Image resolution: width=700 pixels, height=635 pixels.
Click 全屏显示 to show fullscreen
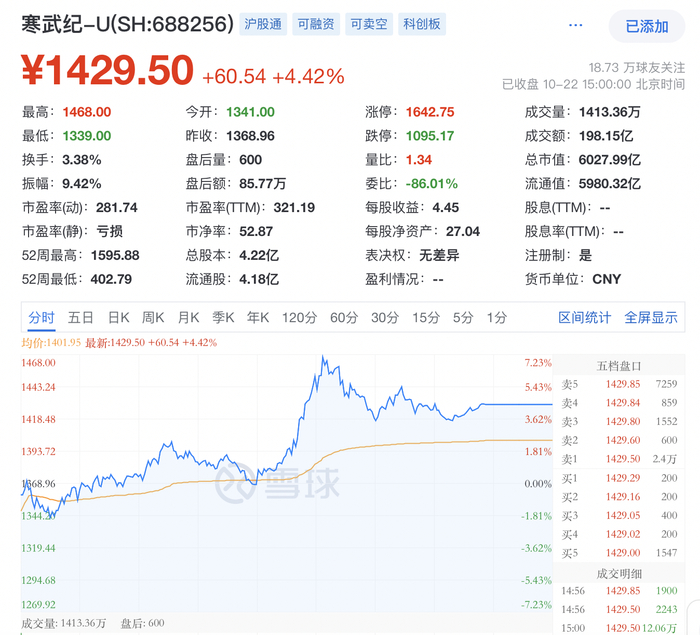point(651,318)
